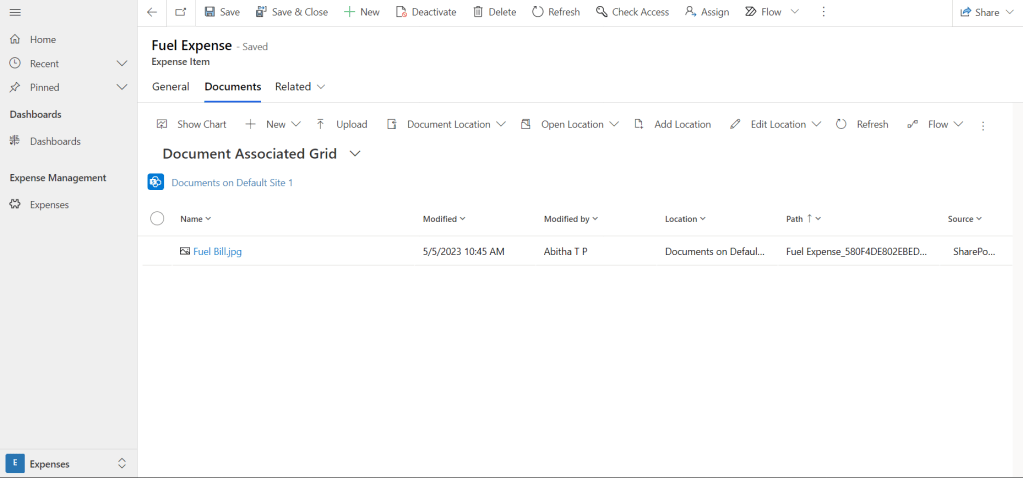
Task: Open Document Associated Grid view dropdown
Action: [355, 154]
